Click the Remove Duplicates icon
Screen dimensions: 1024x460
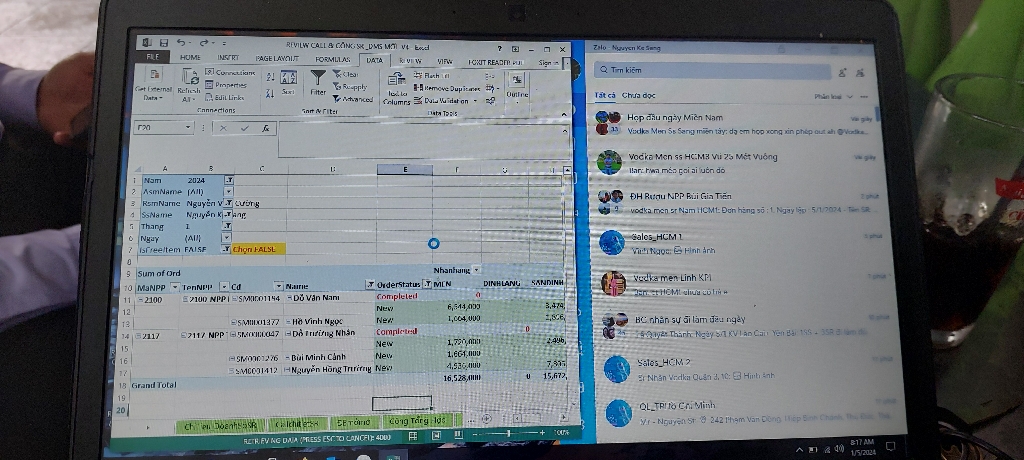tap(417, 88)
